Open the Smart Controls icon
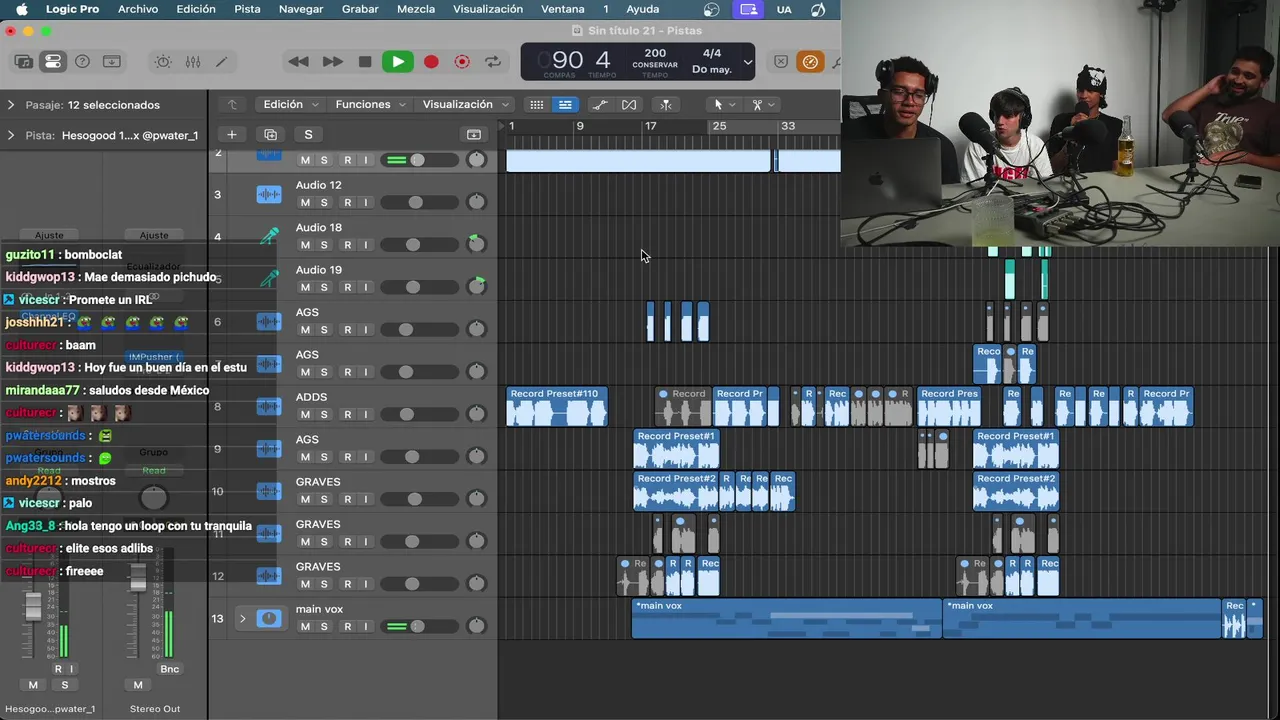 click(x=163, y=62)
